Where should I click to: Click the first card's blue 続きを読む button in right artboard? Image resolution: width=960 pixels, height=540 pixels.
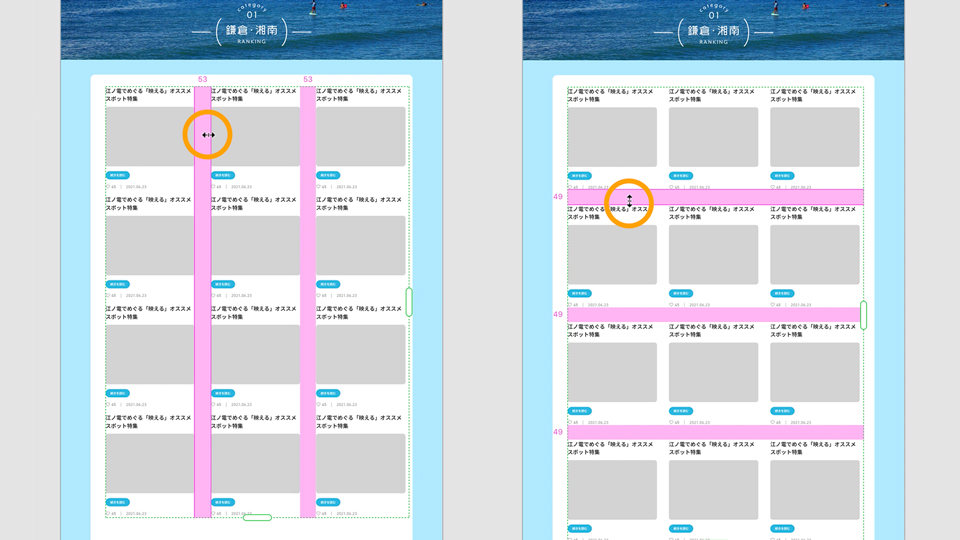point(580,176)
